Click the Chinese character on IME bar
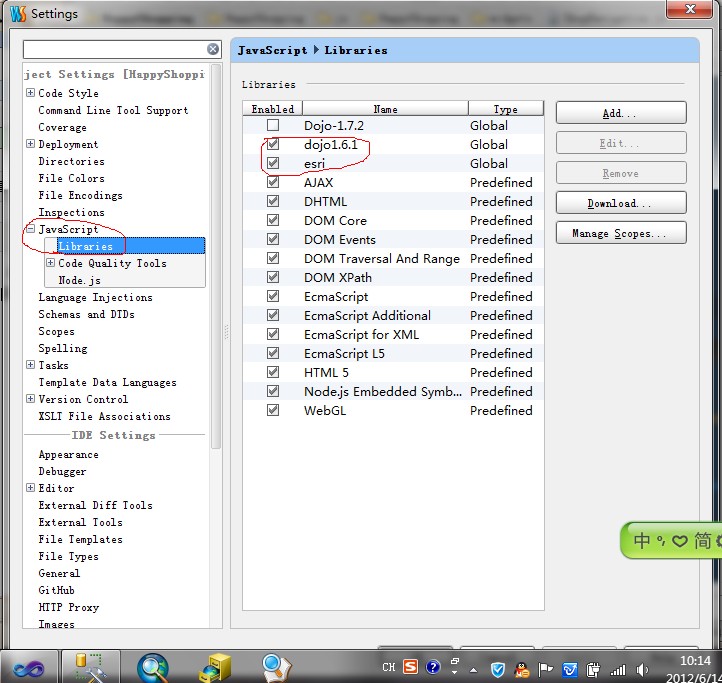This screenshot has height=683, width=722. (x=641, y=540)
